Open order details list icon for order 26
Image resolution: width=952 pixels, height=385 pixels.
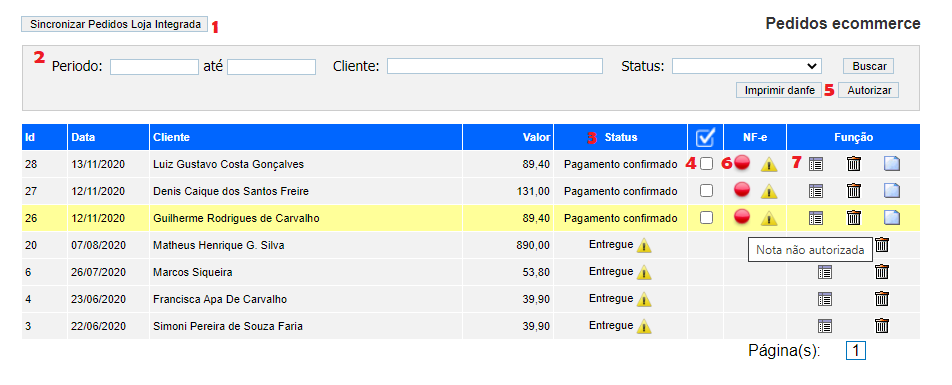(x=816, y=218)
